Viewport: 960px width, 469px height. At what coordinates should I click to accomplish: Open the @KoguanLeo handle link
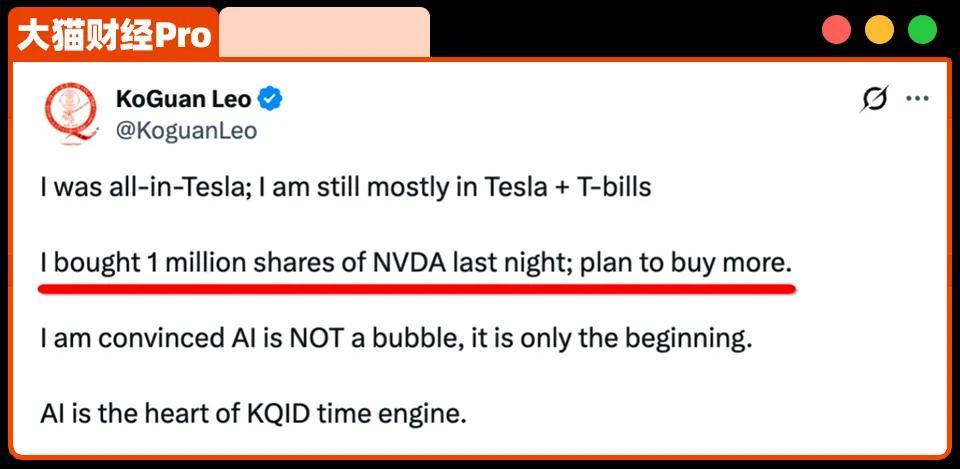(x=186, y=131)
